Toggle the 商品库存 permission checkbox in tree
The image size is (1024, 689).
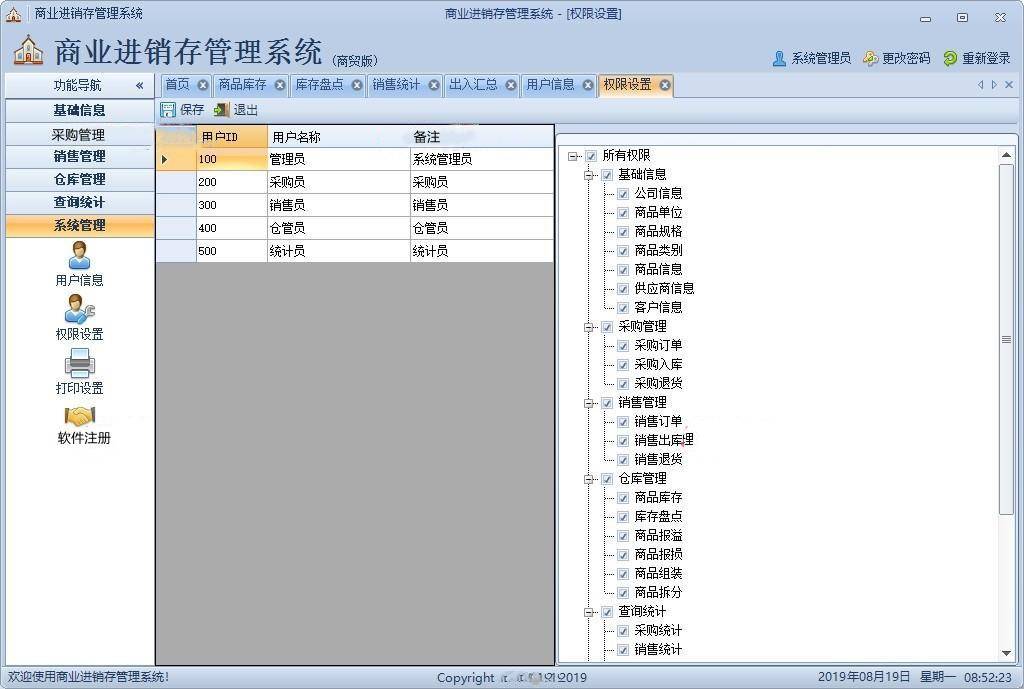pyautogui.click(x=623, y=498)
